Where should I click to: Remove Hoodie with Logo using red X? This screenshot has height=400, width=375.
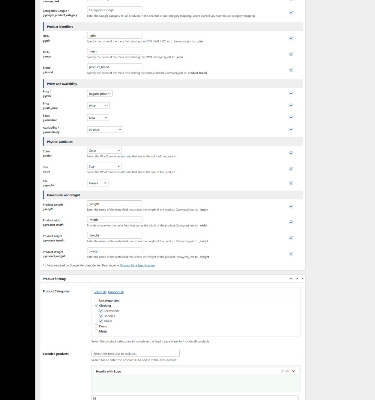[x=294, y=371]
